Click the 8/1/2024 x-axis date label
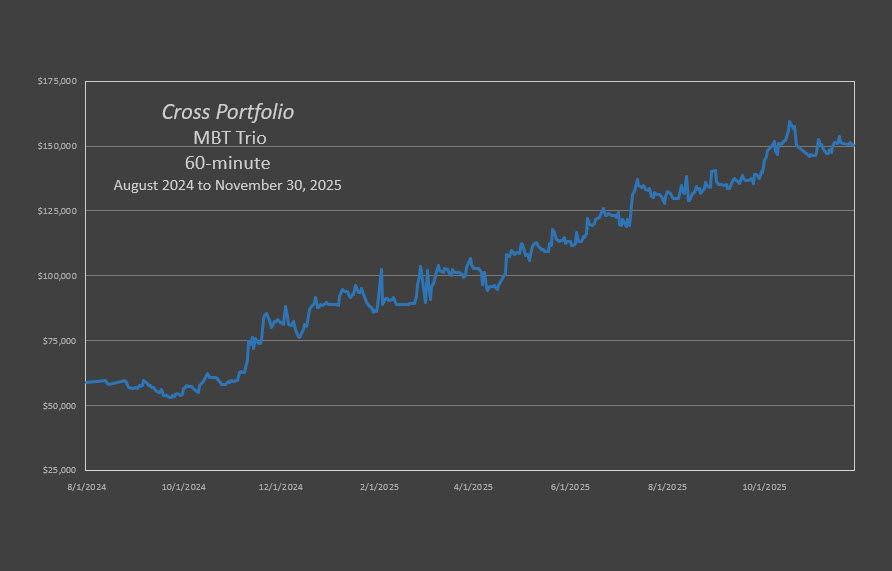892x571 pixels. [87, 487]
